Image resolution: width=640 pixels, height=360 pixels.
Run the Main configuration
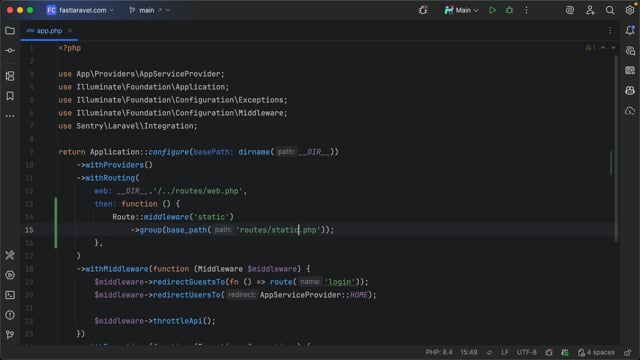tap(492, 10)
